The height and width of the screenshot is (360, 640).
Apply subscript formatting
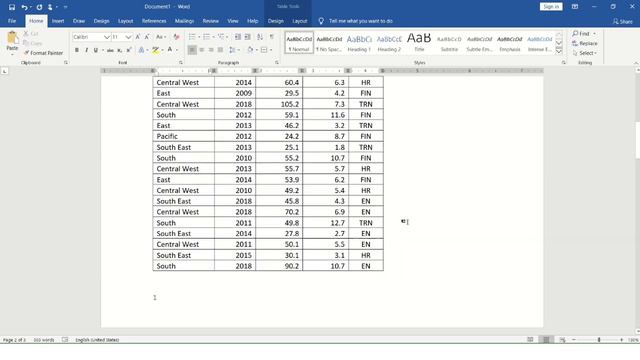coord(120,50)
